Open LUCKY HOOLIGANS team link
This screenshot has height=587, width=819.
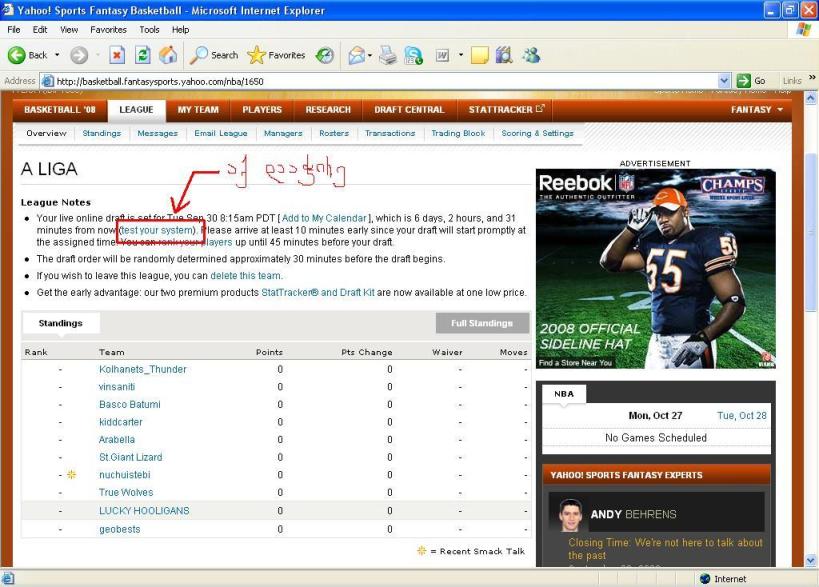[144, 511]
